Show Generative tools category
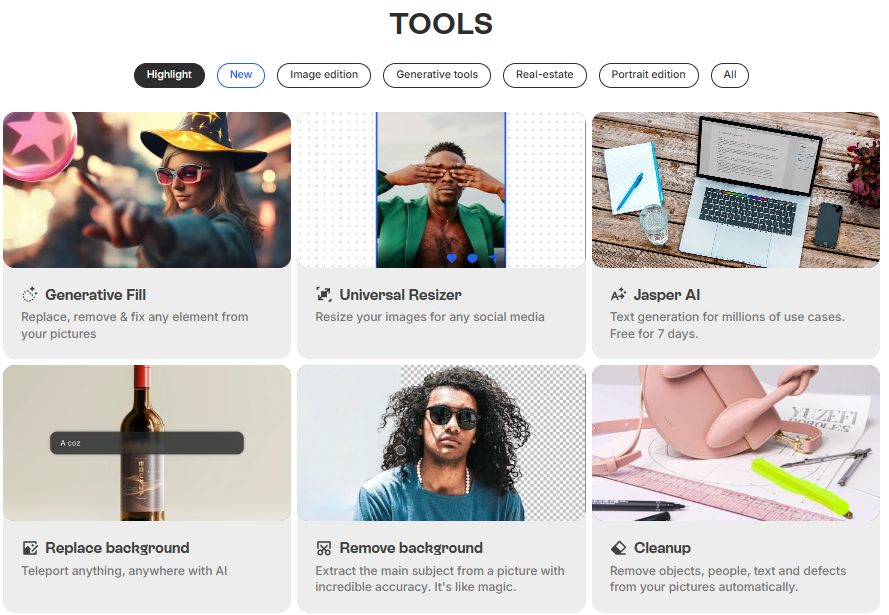This screenshot has height=615, width=889. (x=437, y=75)
